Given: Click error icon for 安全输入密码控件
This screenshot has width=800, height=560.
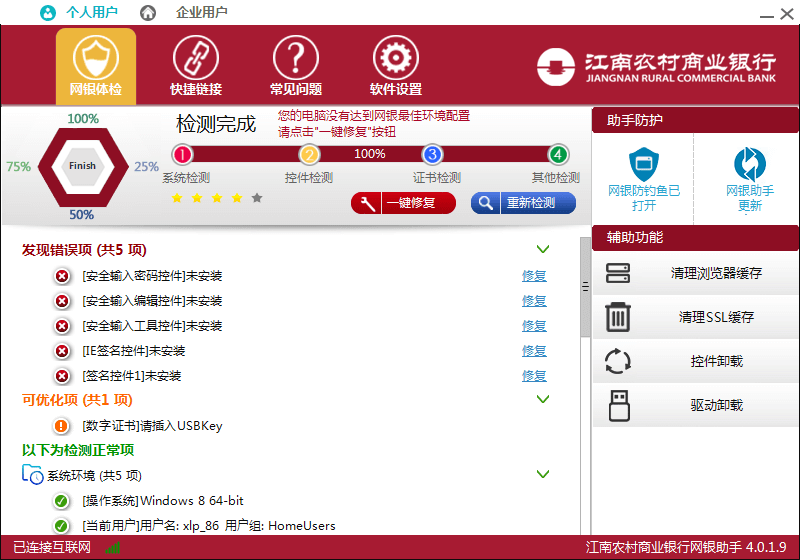Looking at the screenshot, I should coord(62,276).
